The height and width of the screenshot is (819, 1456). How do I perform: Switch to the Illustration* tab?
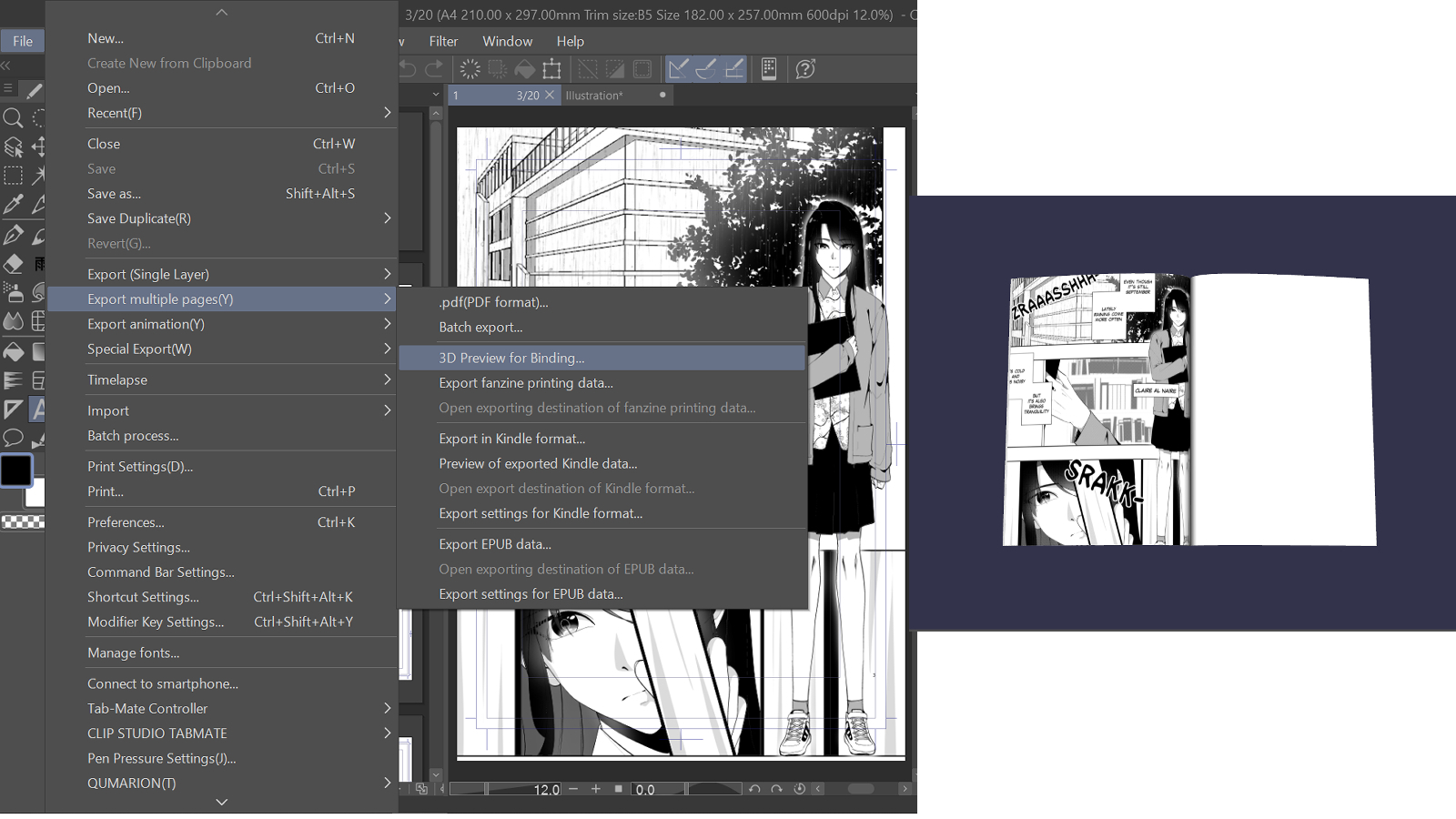596,95
